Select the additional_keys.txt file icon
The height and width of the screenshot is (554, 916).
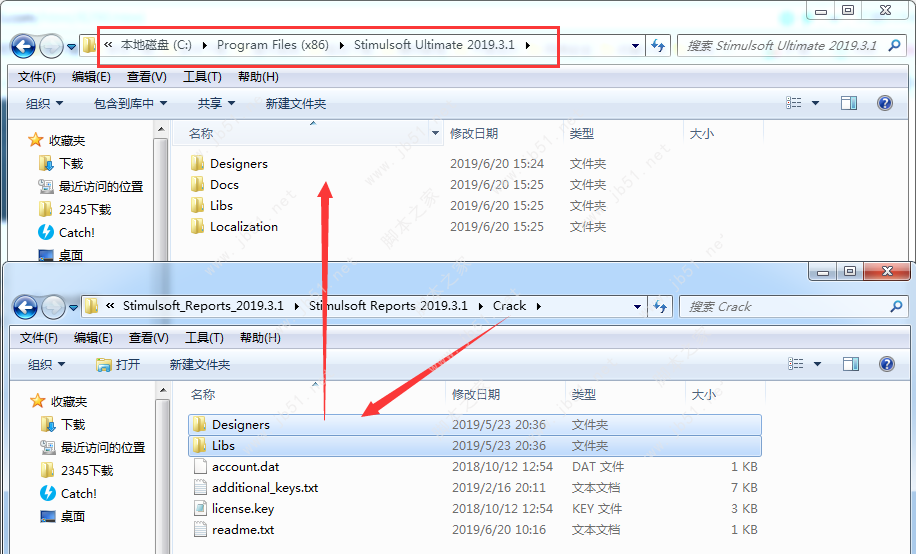point(200,487)
